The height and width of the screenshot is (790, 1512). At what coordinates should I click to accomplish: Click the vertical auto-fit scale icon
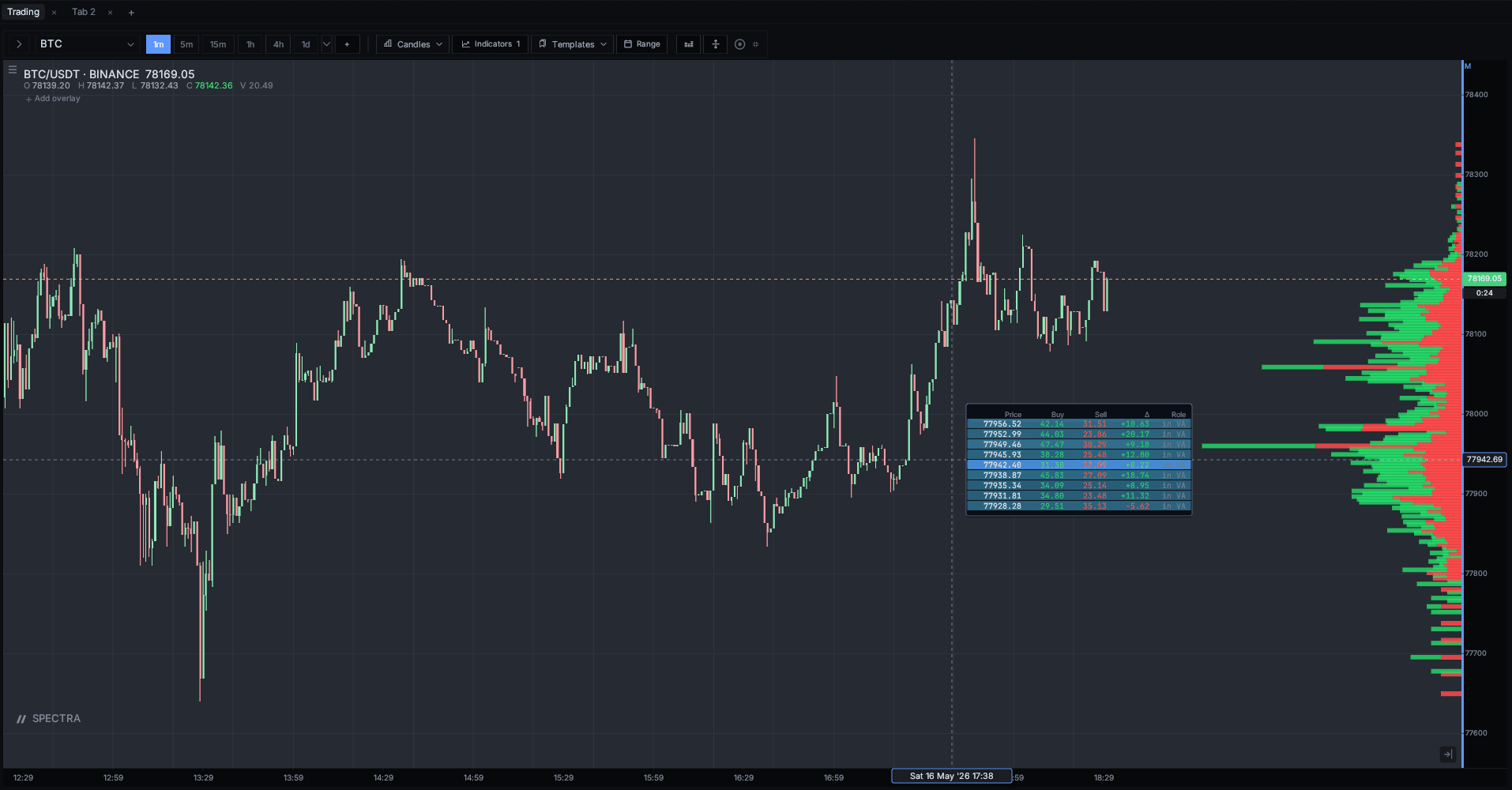click(716, 44)
